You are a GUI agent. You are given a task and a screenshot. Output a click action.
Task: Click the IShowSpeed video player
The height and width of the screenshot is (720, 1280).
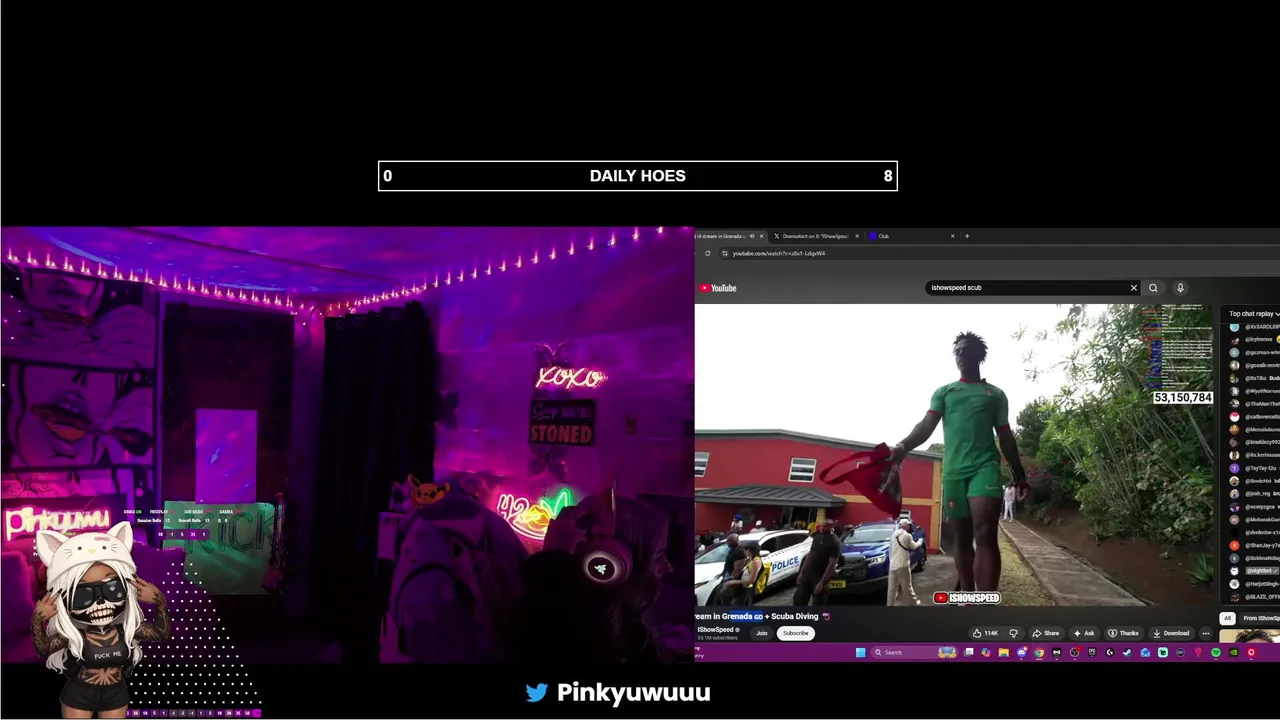pyautogui.click(x=954, y=455)
